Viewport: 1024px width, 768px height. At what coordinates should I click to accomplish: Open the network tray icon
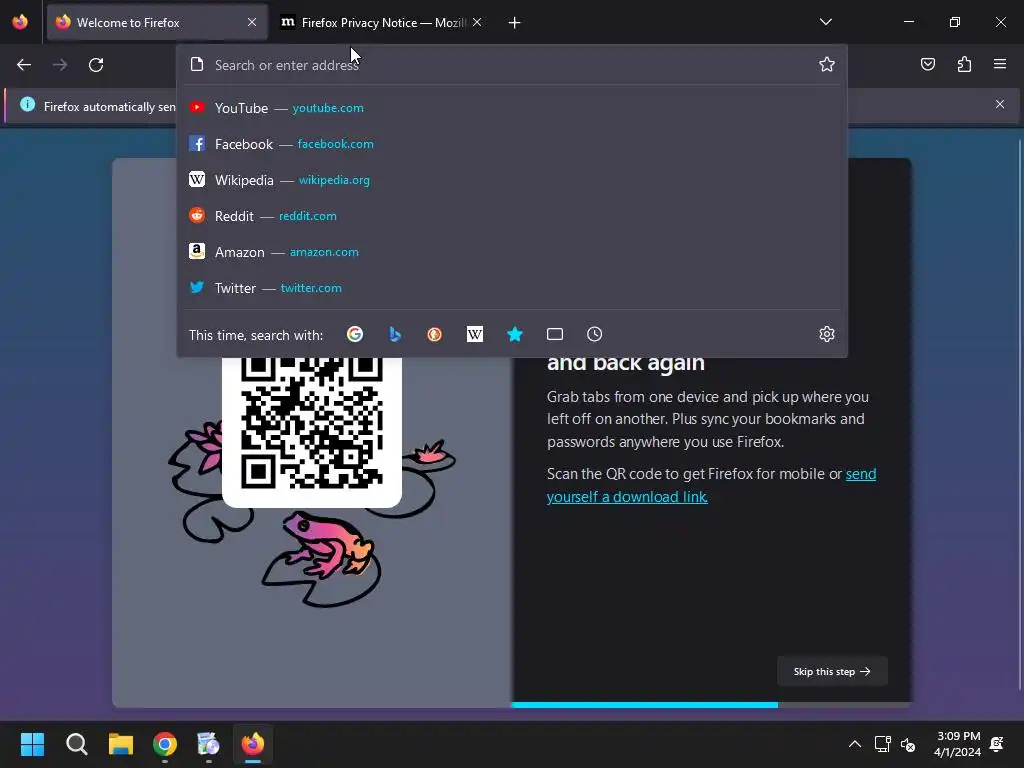pyautogui.click(x=882, y=744)
